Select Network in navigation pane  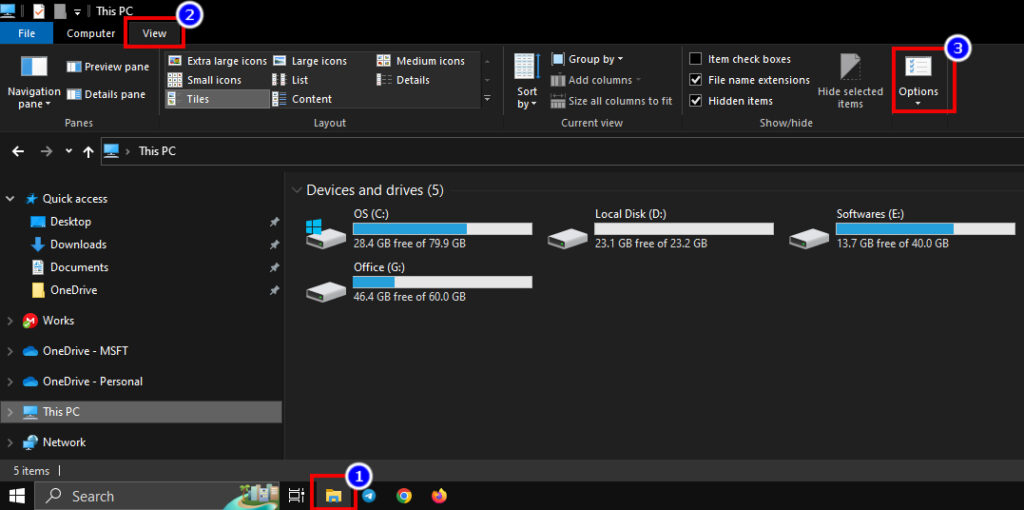pos(64,442)
